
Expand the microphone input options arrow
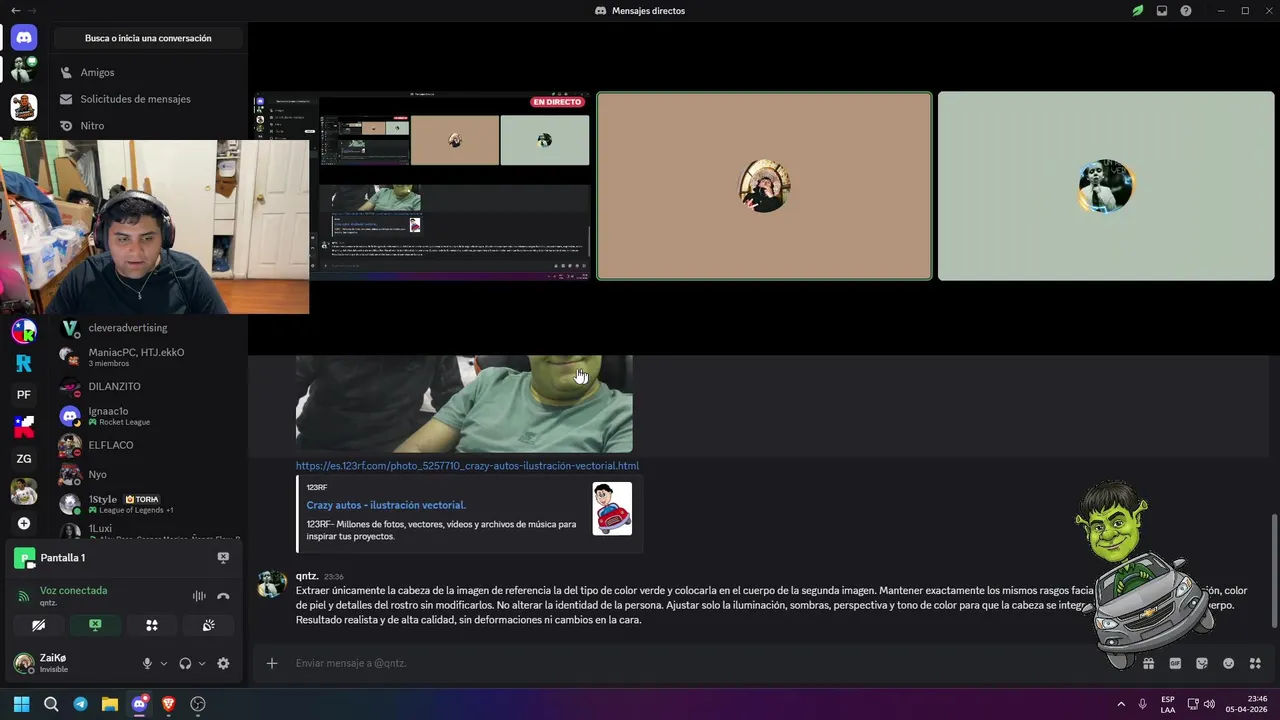(164, 663)
